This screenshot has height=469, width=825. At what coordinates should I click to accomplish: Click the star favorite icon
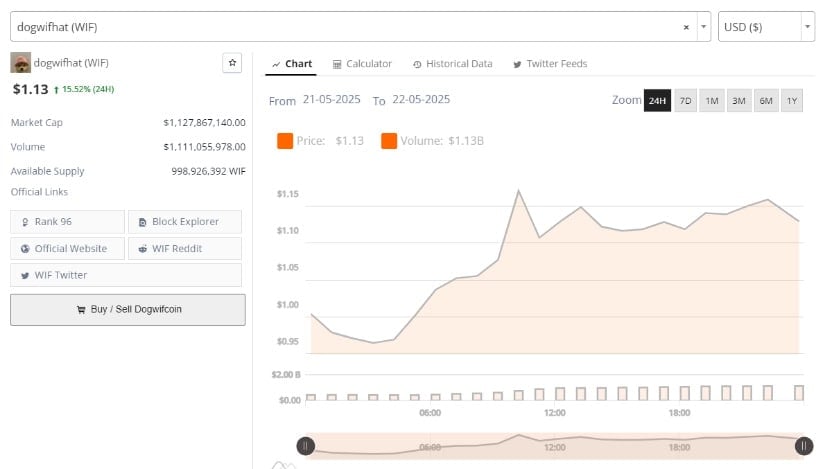[232, 63]
